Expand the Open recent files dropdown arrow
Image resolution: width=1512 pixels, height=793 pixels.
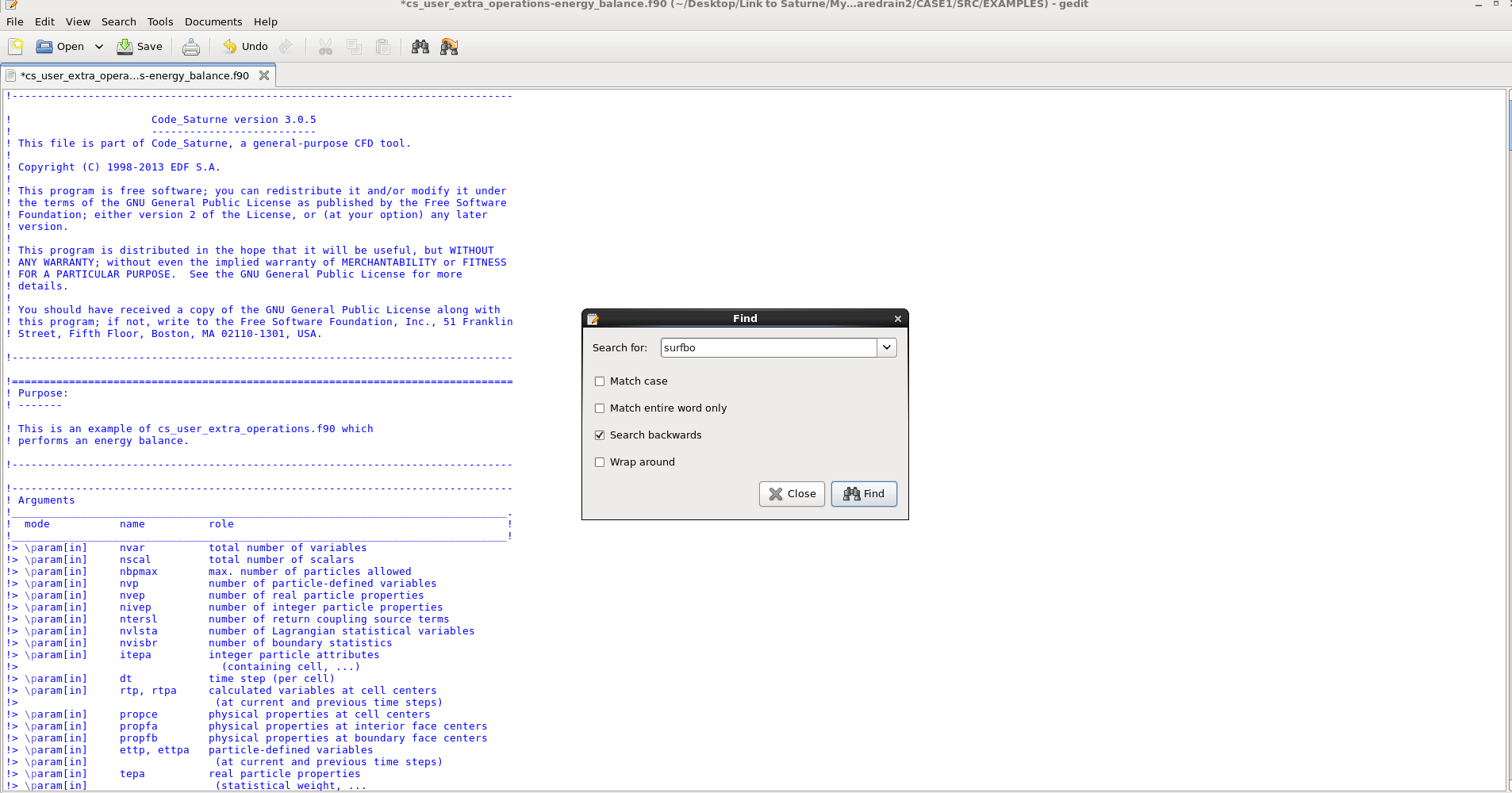99,47
